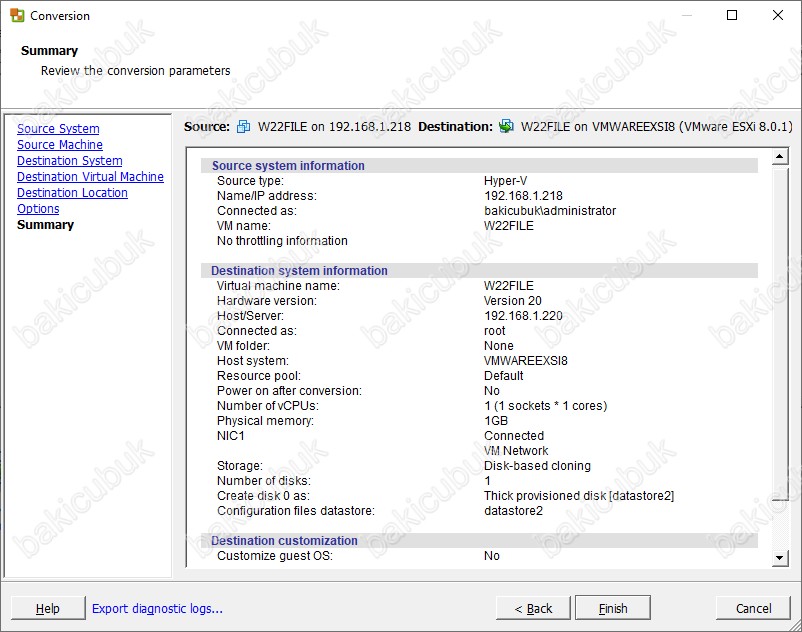Image resolution: width=802 pixels, height=632 pixels.
Task: Click the VMWAREEXSI8 host system value
Action: click(526, 360)
